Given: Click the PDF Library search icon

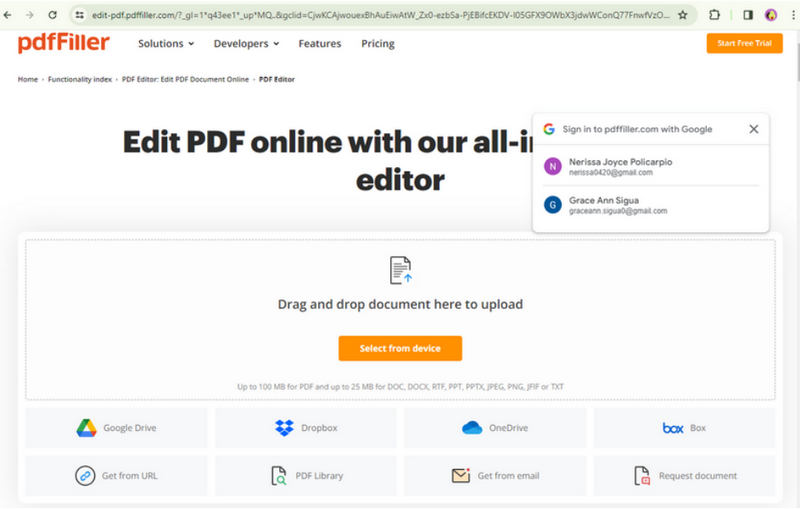Looking at the screenshot, I should (279, 476).
